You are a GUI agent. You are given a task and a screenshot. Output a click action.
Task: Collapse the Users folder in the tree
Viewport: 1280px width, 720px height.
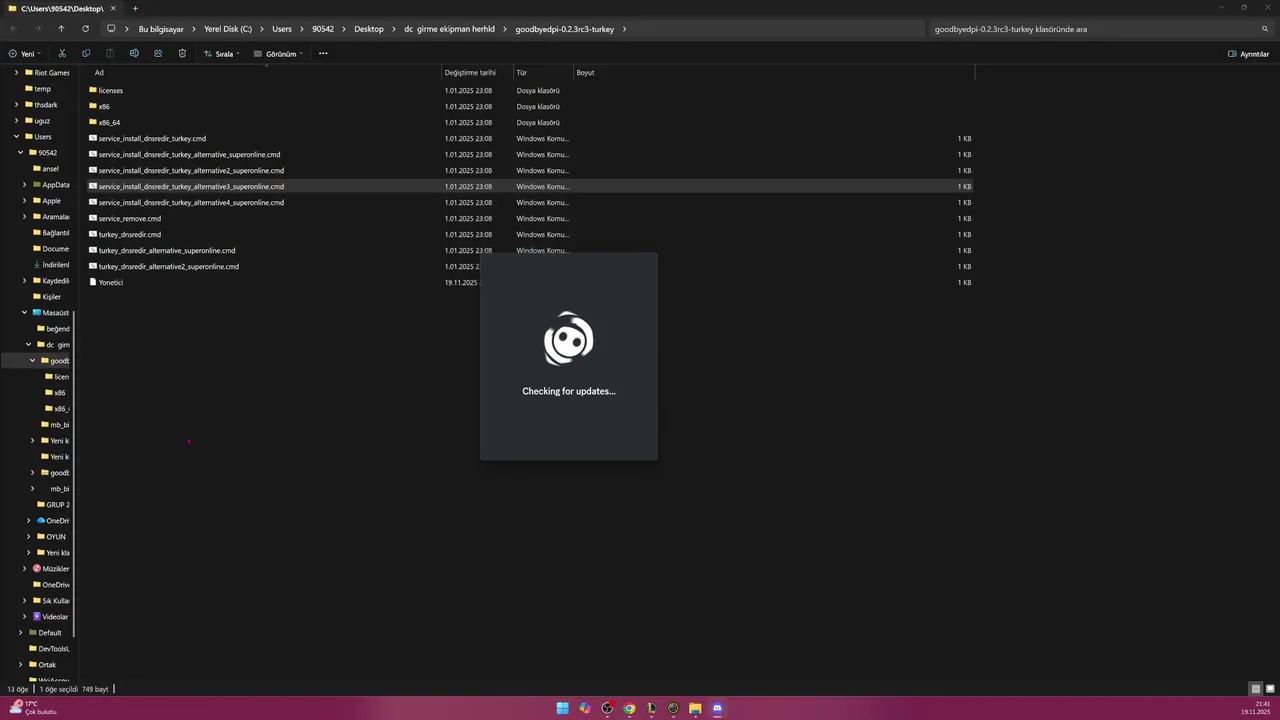(x=16, y=137)
